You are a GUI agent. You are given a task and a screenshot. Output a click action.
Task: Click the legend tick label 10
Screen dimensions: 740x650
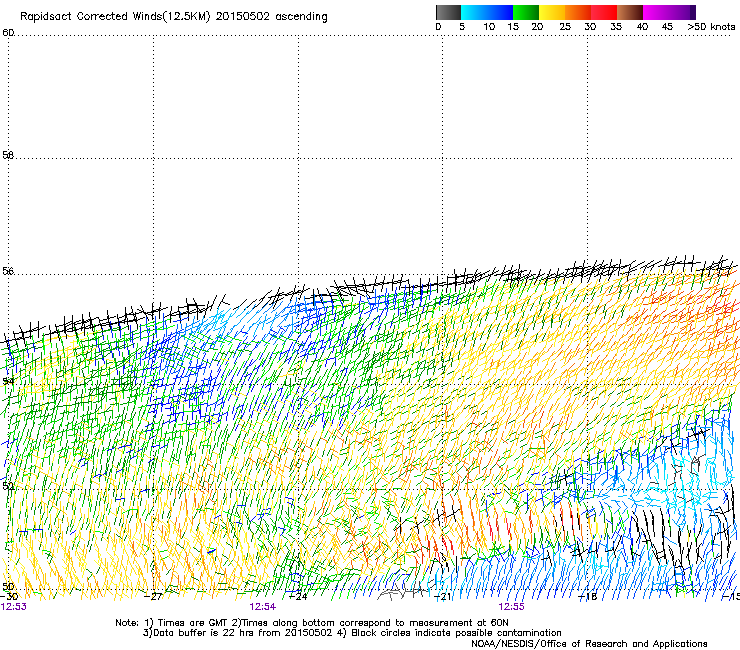489,26
